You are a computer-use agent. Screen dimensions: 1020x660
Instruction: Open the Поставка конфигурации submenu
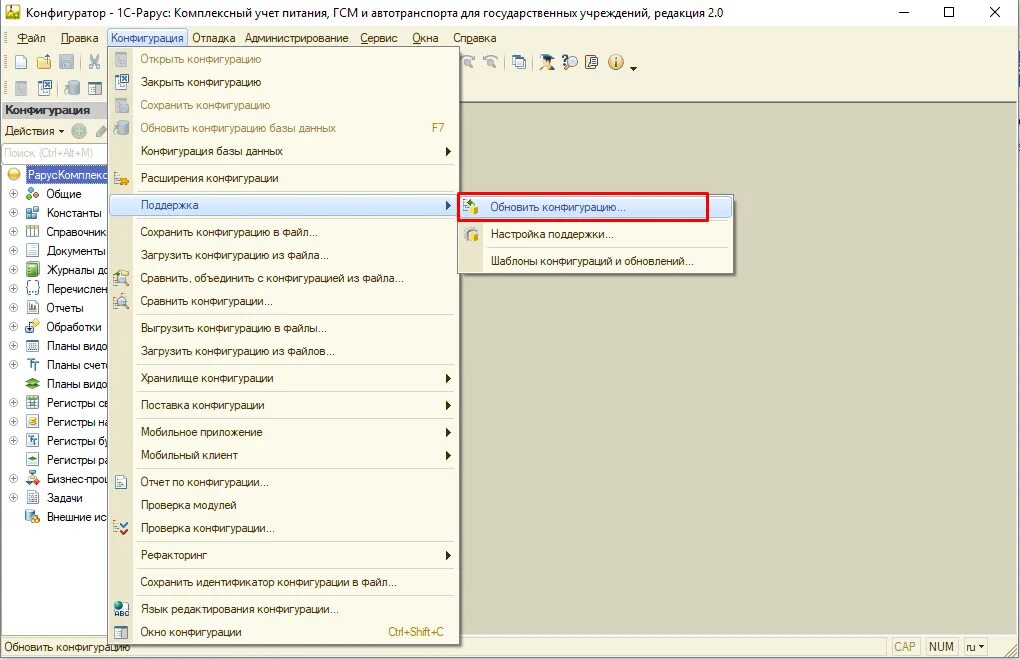click(x=284, y=405)
